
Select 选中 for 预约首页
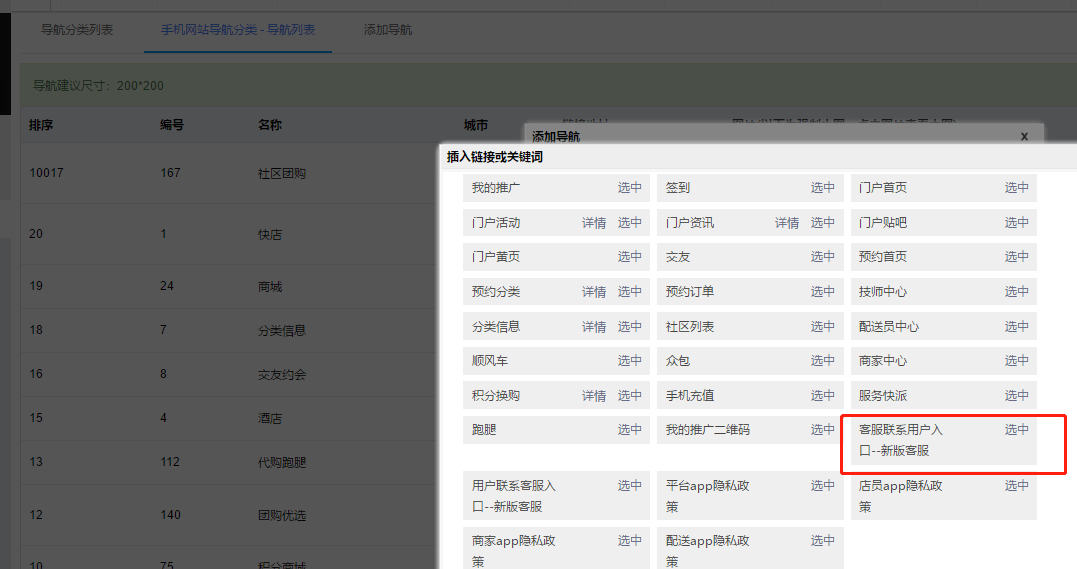click(1017, 256)
